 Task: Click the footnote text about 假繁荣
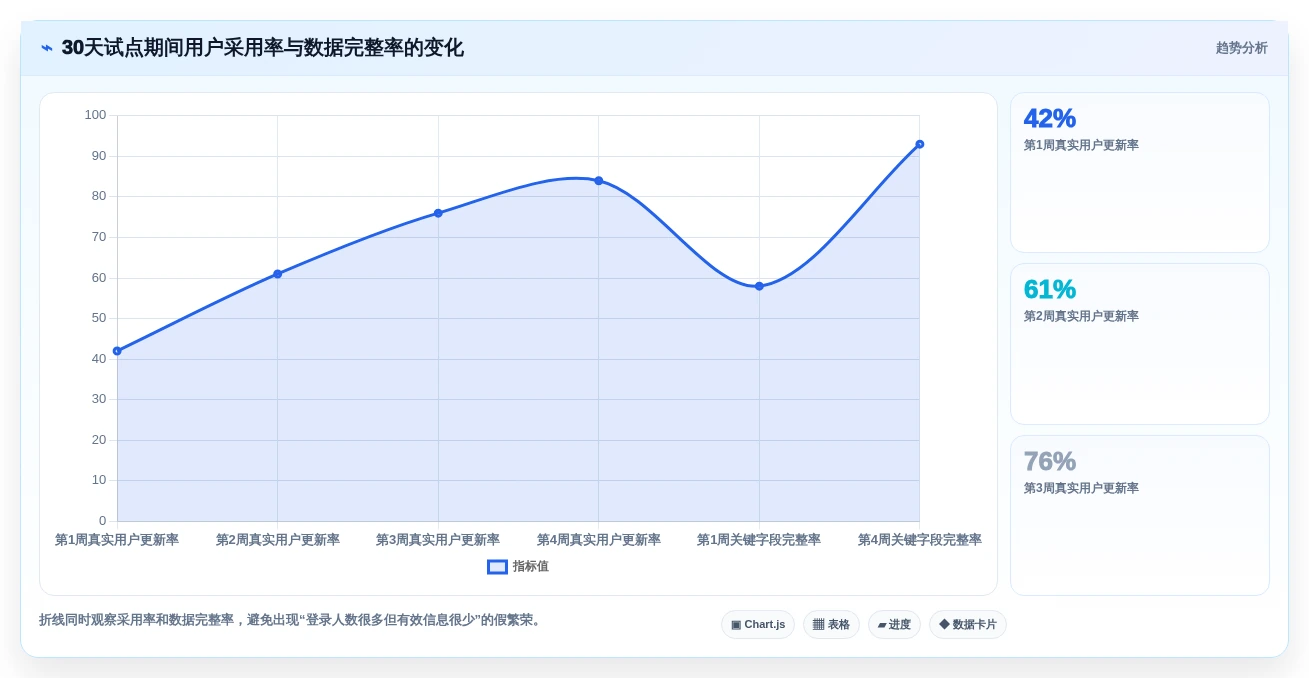[292, 620]
